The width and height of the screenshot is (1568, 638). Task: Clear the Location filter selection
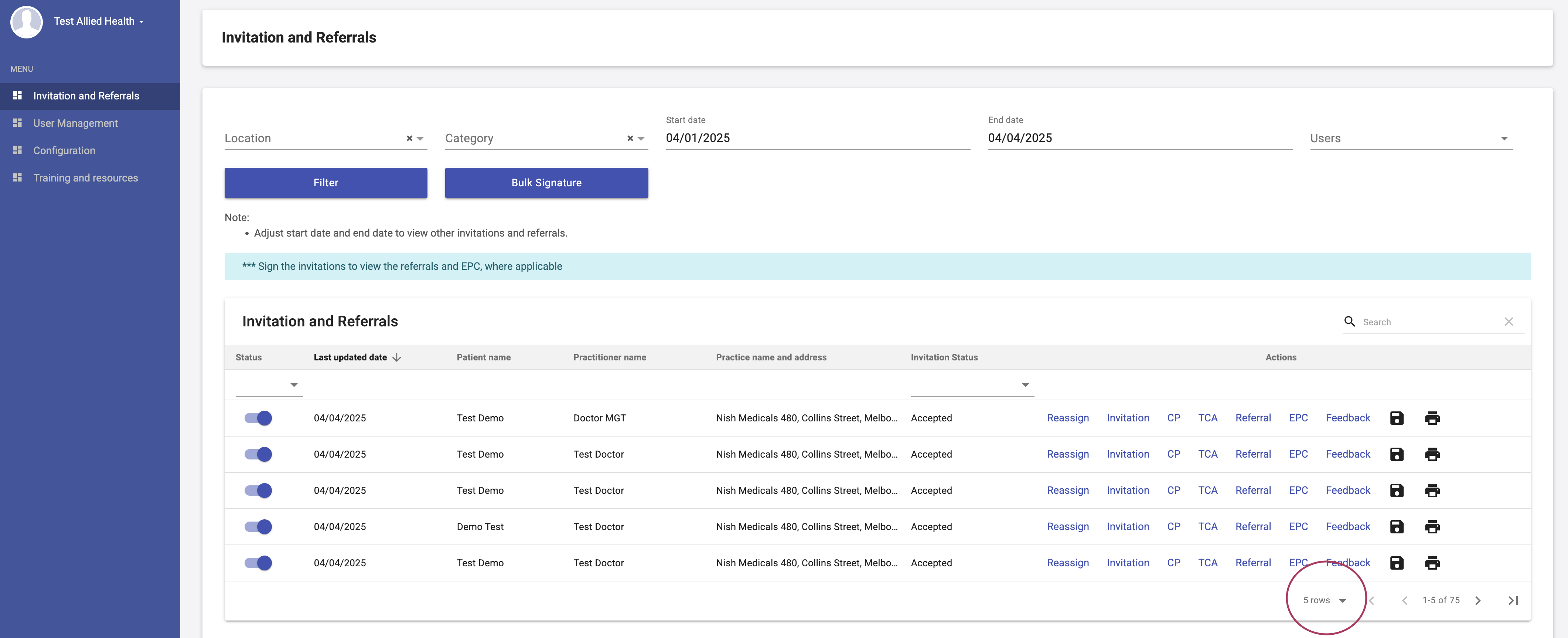point(409,138)
